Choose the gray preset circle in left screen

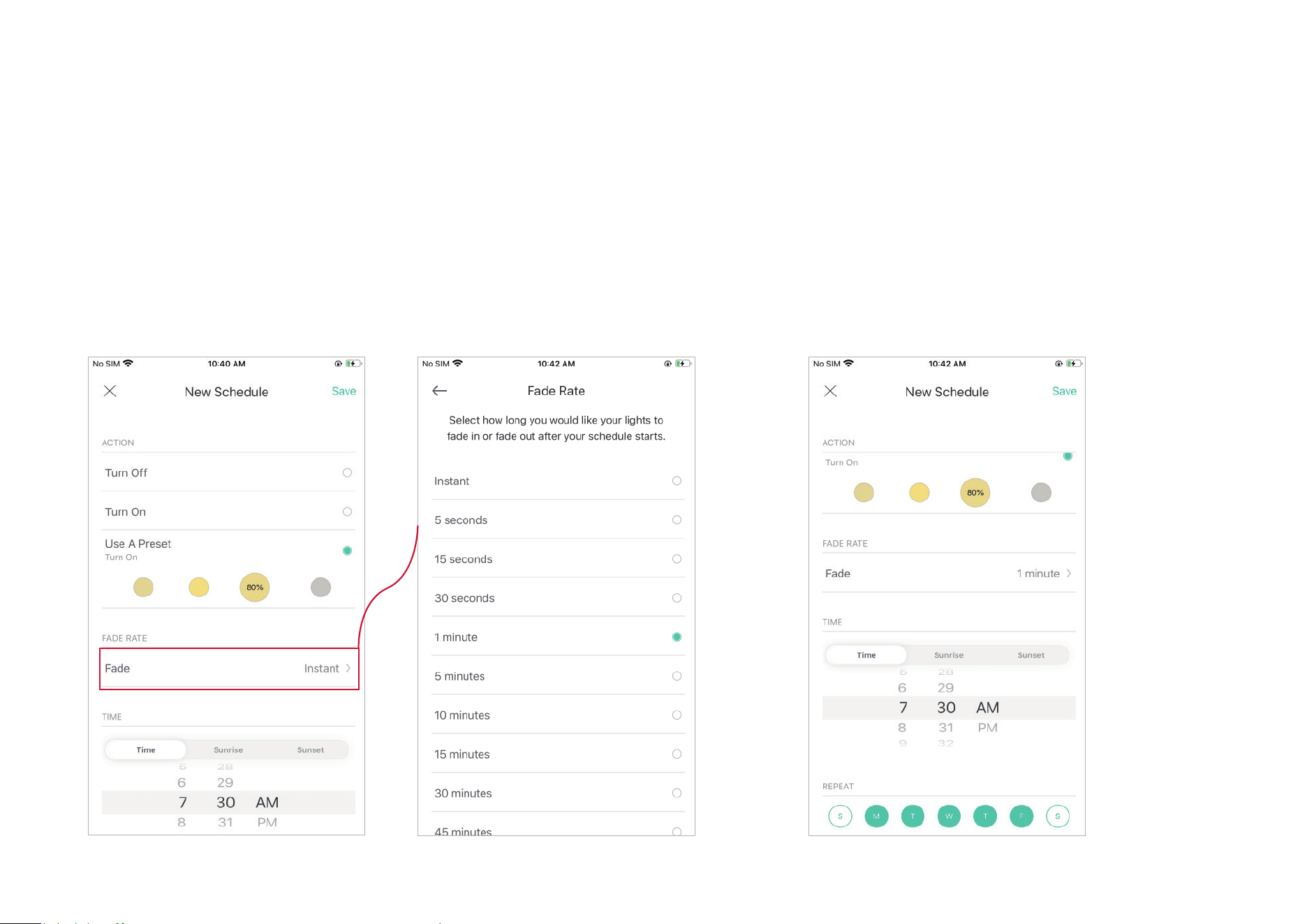[320, 587]
